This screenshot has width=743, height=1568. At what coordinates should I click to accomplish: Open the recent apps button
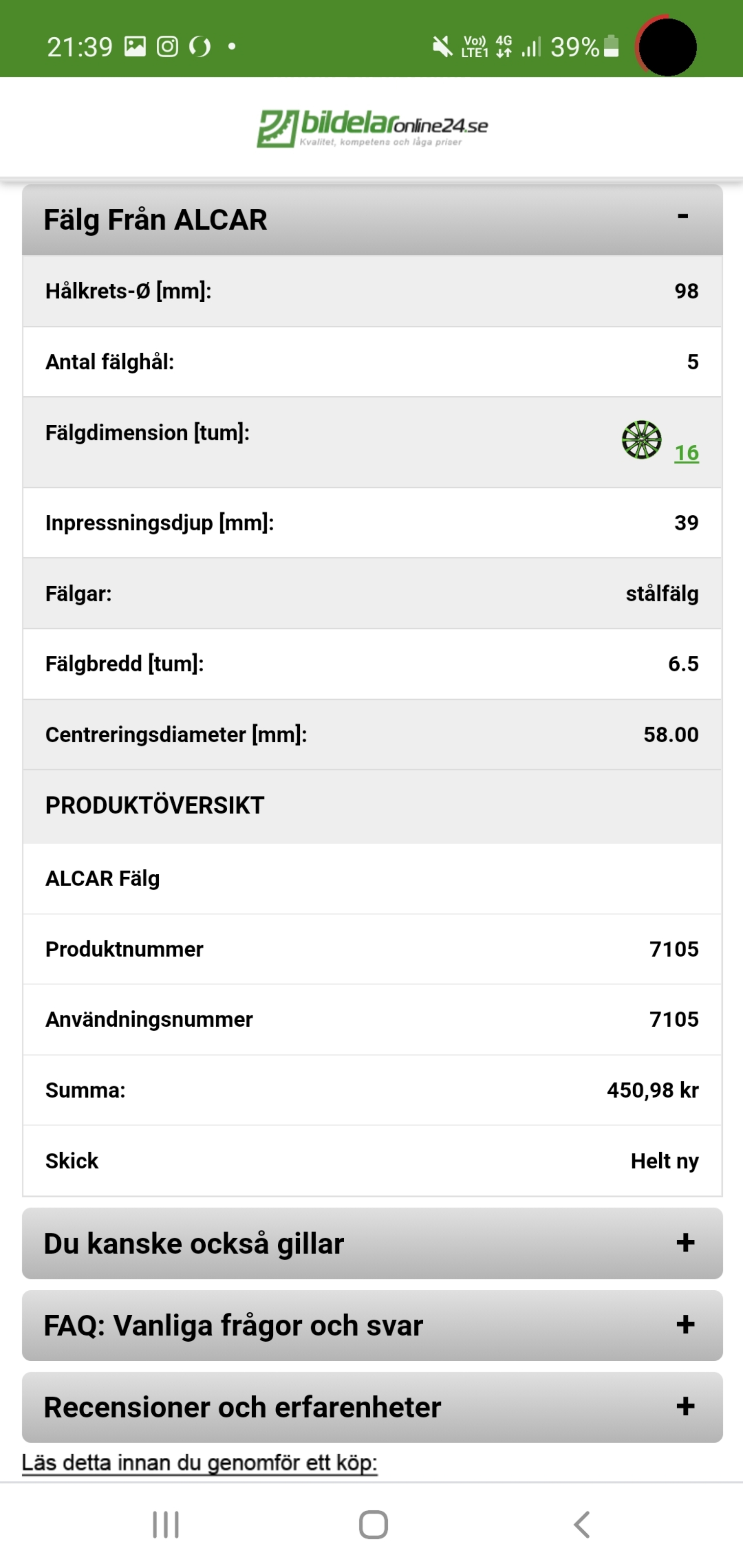(x=166, y=1525)
